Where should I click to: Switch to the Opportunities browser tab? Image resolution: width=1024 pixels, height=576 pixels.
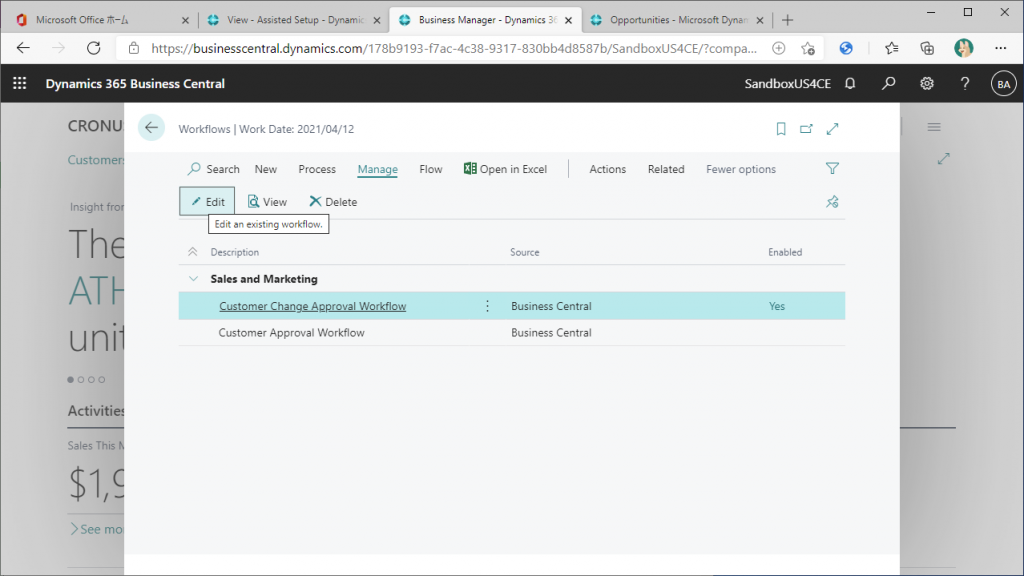(x=677, y=20)
